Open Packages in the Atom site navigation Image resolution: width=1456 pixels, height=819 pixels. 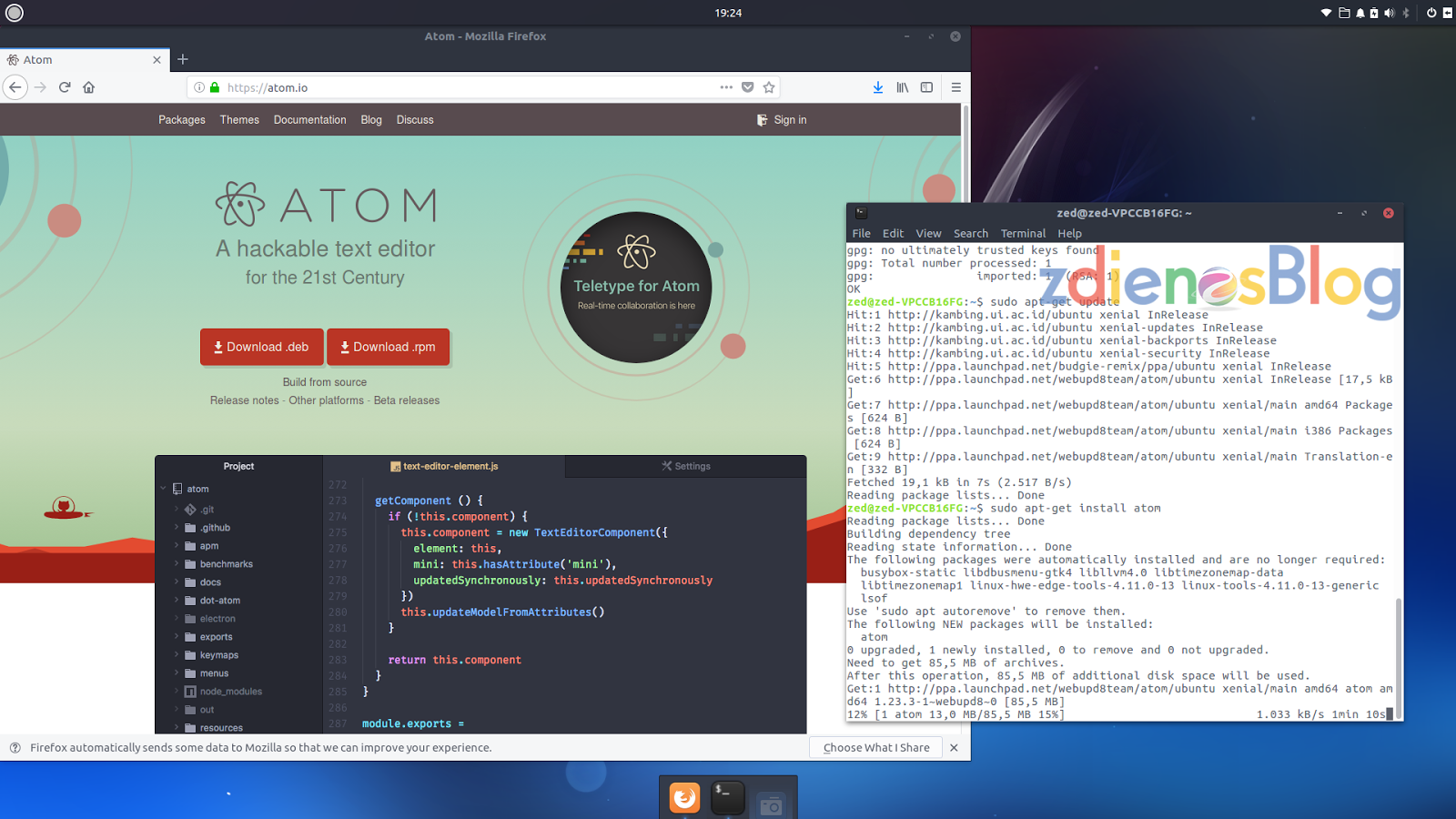(x=182, y=120)
